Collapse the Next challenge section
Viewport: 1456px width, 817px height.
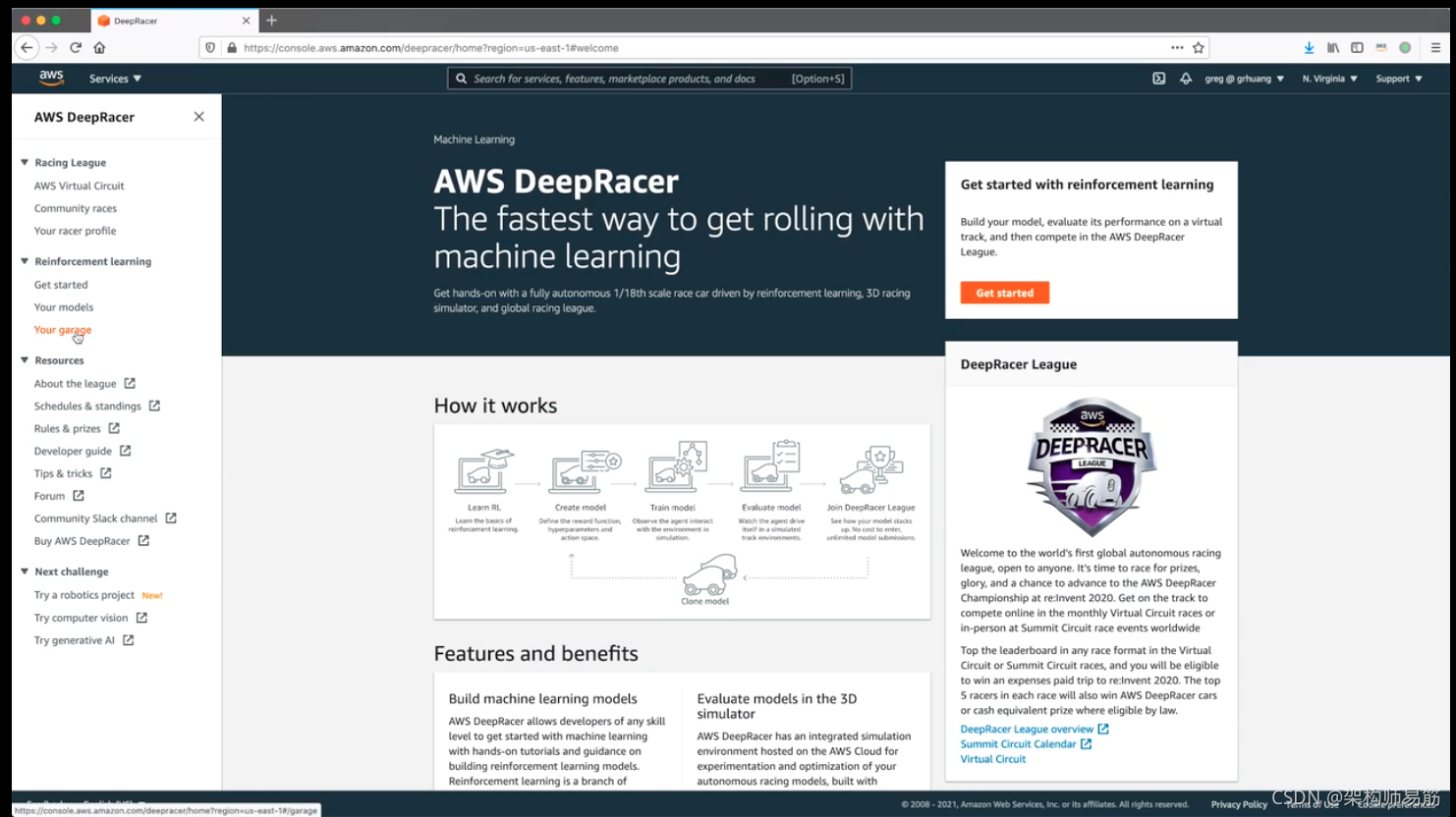pyautogui.click(x=25, y=572)
